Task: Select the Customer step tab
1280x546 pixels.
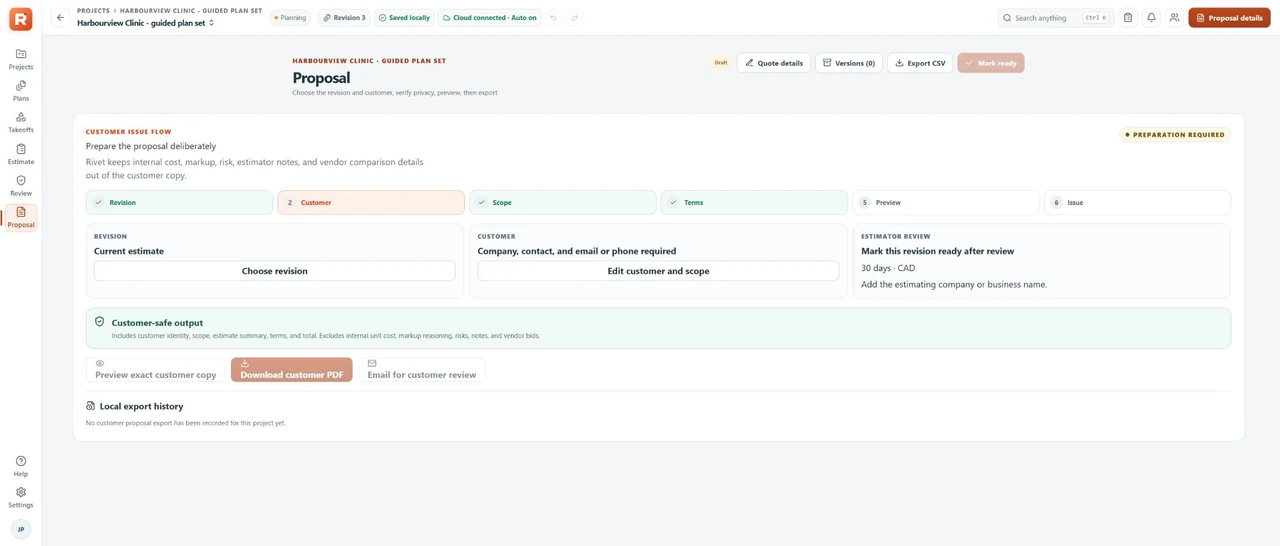Action: click(x=371, y=202)
